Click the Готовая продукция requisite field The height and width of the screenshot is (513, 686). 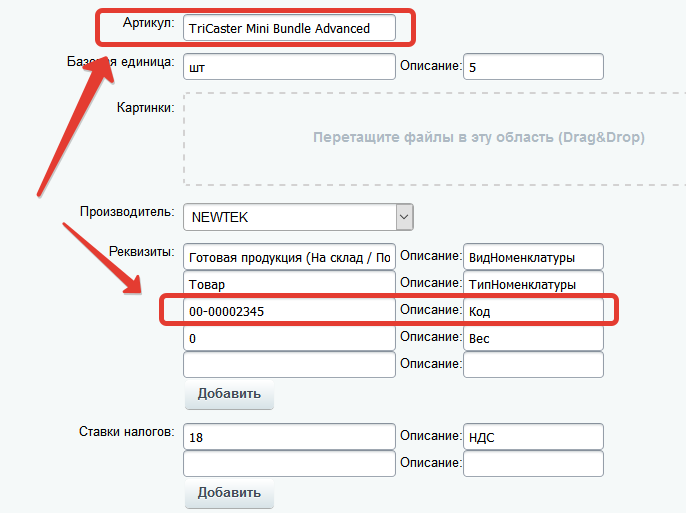[x=289, y=257]
